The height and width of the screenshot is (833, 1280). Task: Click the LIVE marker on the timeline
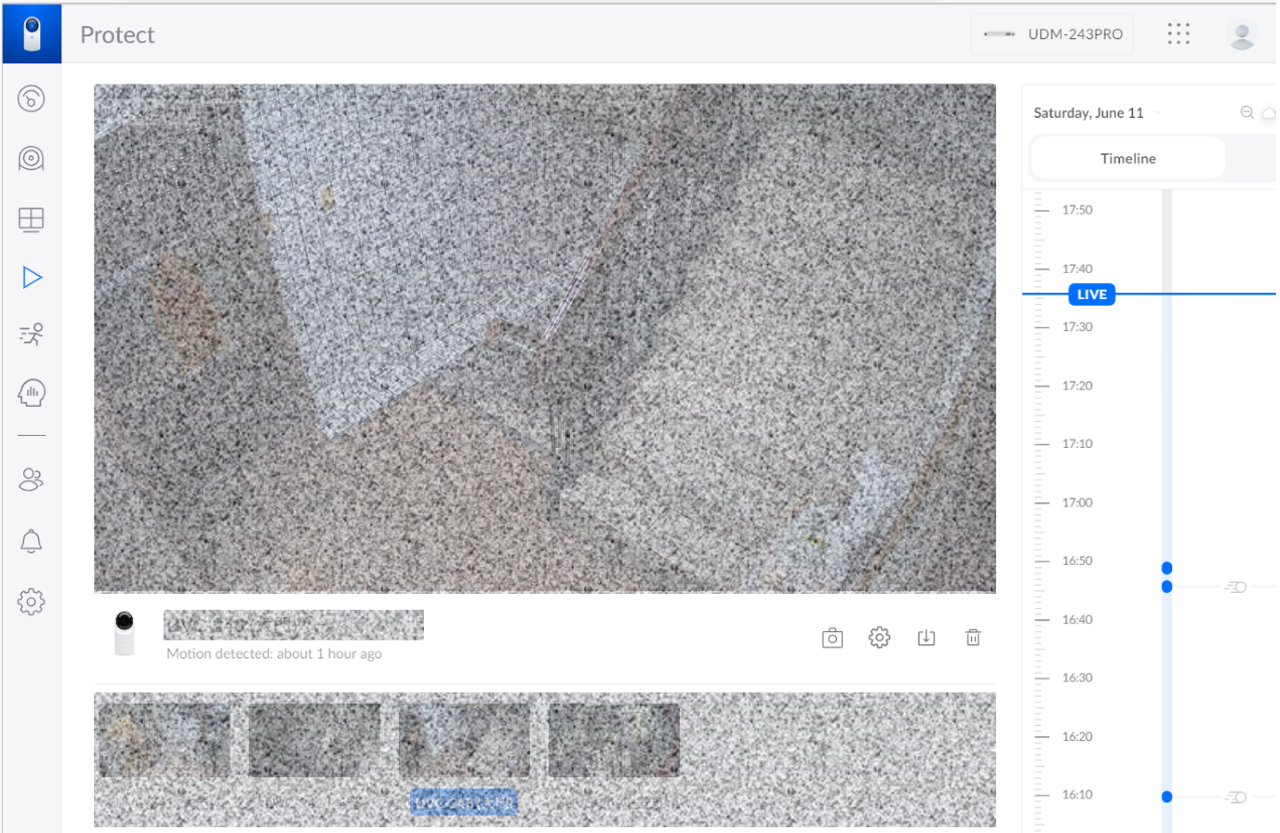click(x=1091, y=294)
